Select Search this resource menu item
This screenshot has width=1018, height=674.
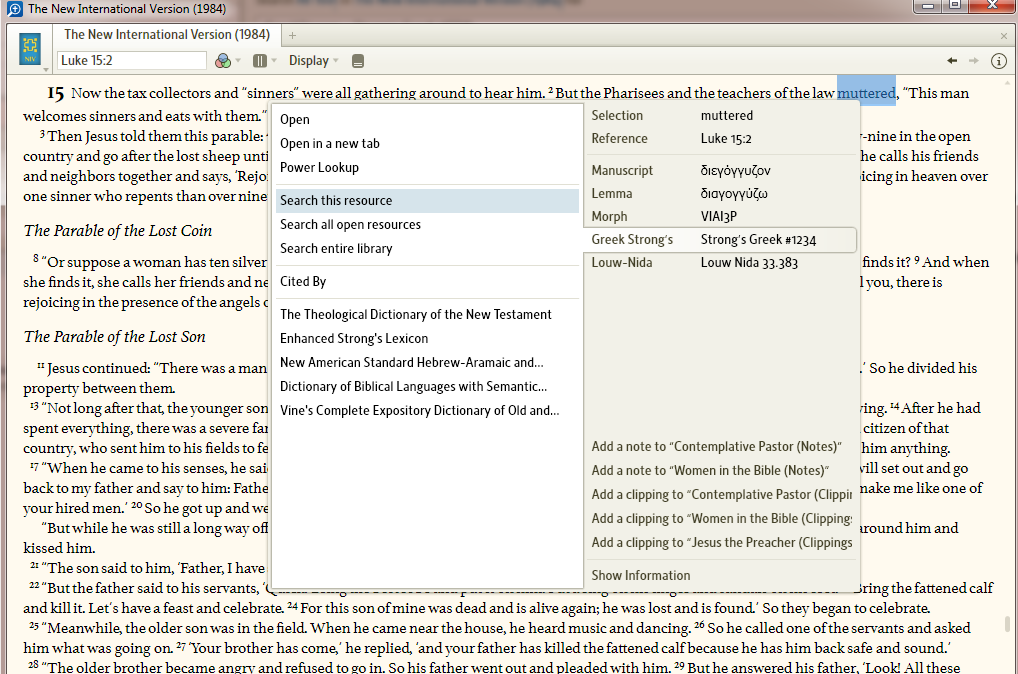tap(336, 200)
